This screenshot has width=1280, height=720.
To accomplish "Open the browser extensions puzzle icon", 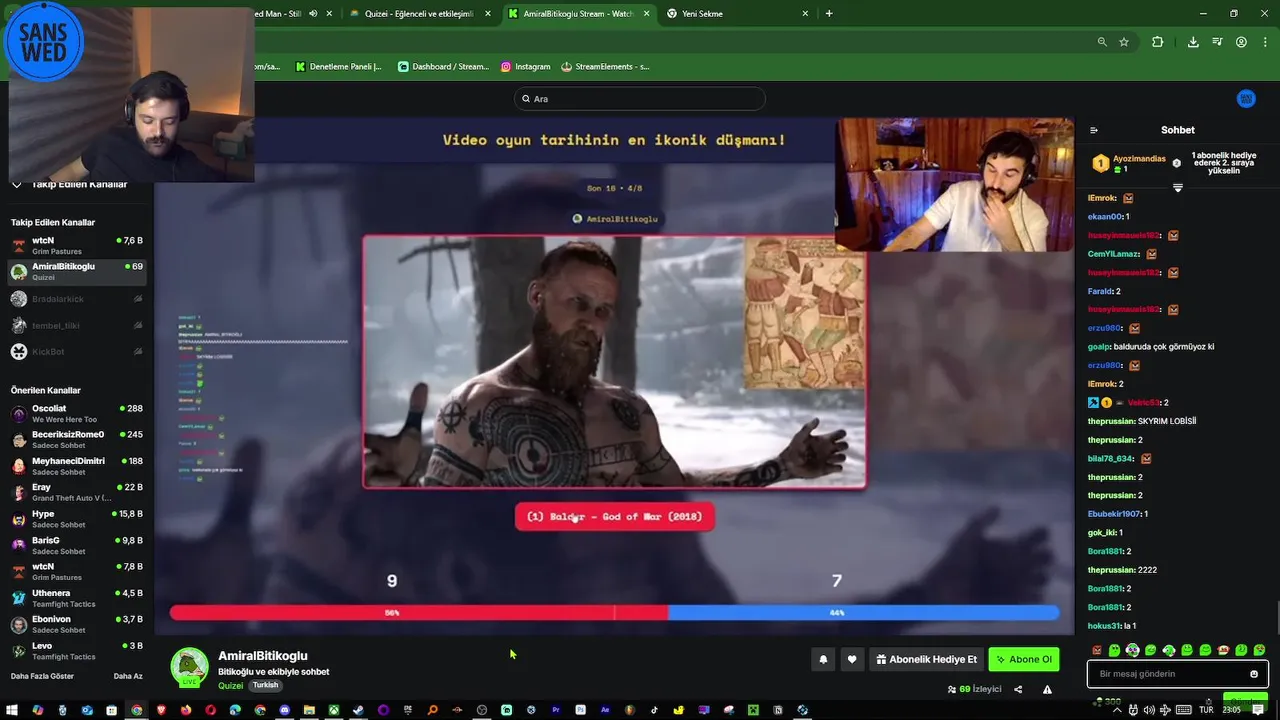I will [x=1158, y=42].
